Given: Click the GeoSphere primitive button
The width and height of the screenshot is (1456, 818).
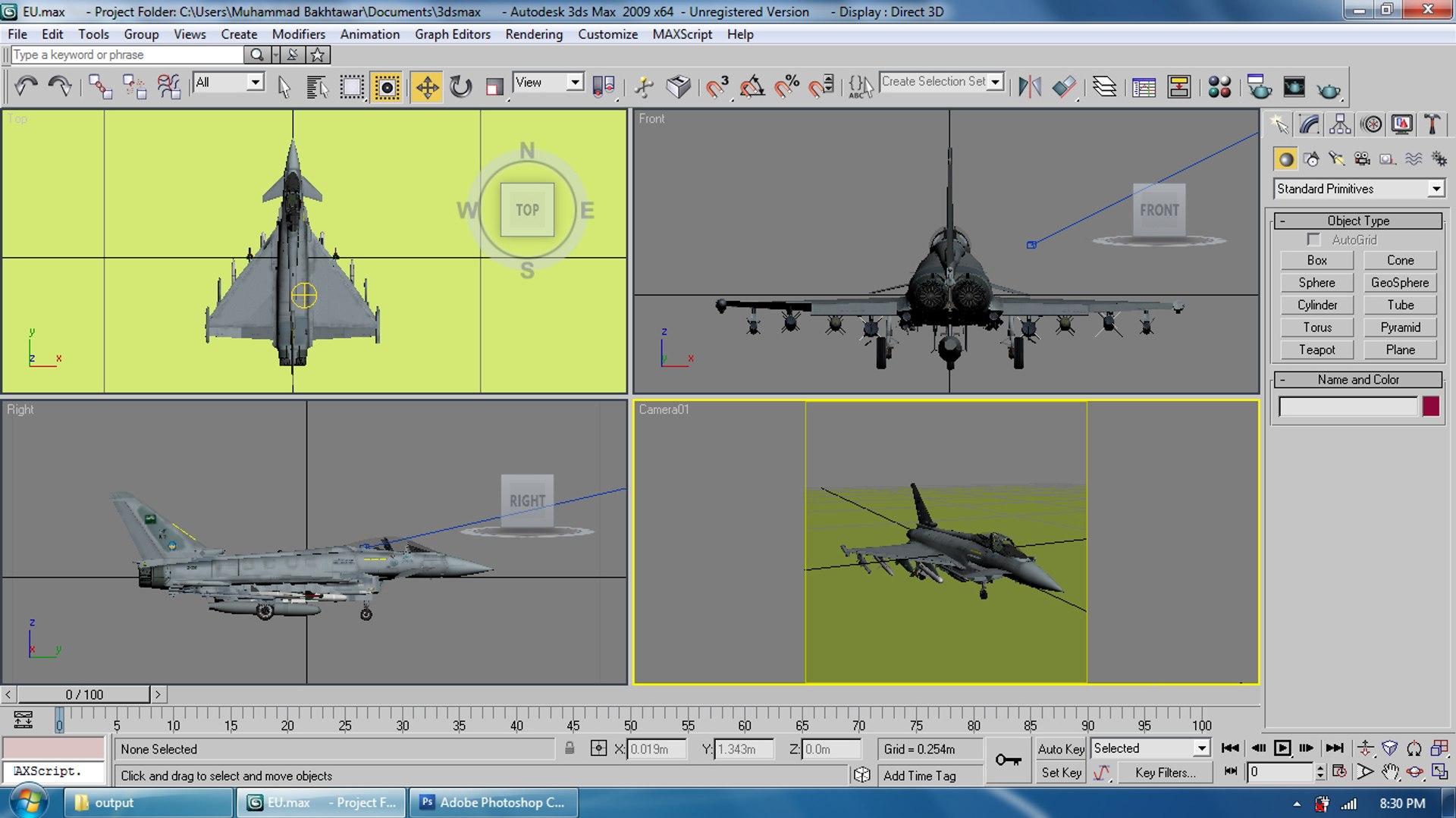Looking at the screenshot, I should pyautogui.click(x=1400, y=283).
